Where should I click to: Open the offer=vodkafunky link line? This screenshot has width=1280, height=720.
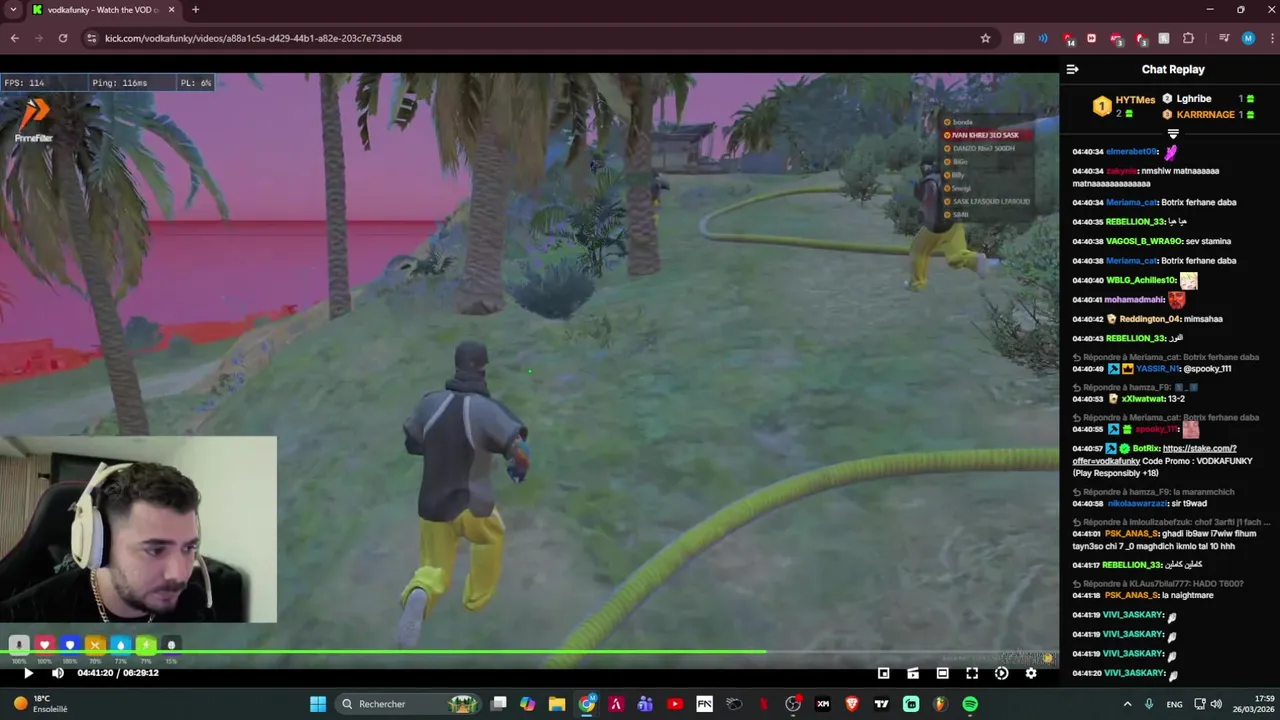(1106, 461)
